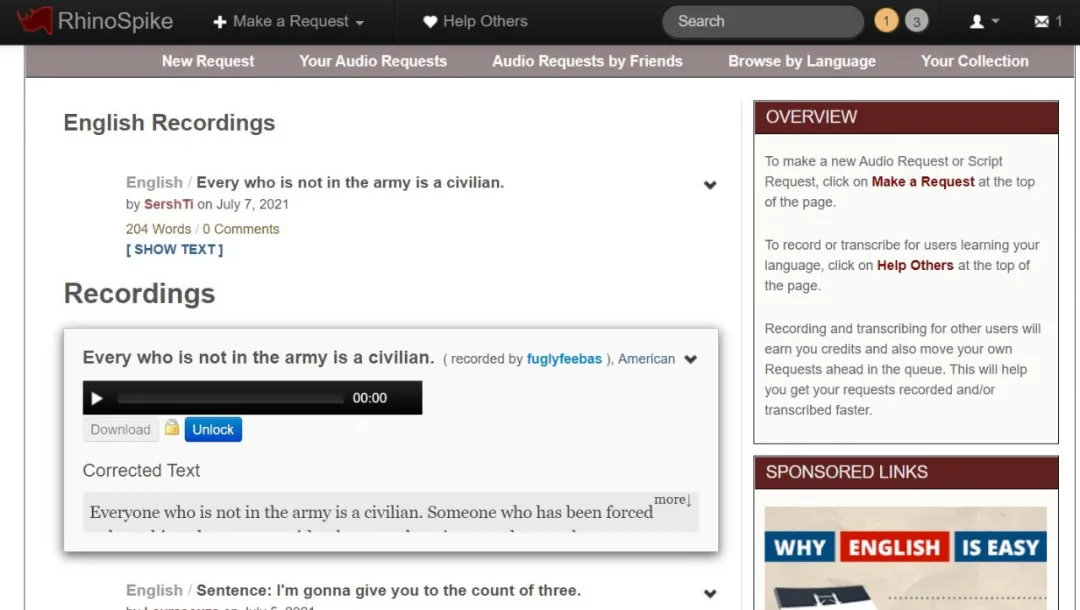
Task: Expand chevron beside the count of three request
Action: (x=710, y=593)
